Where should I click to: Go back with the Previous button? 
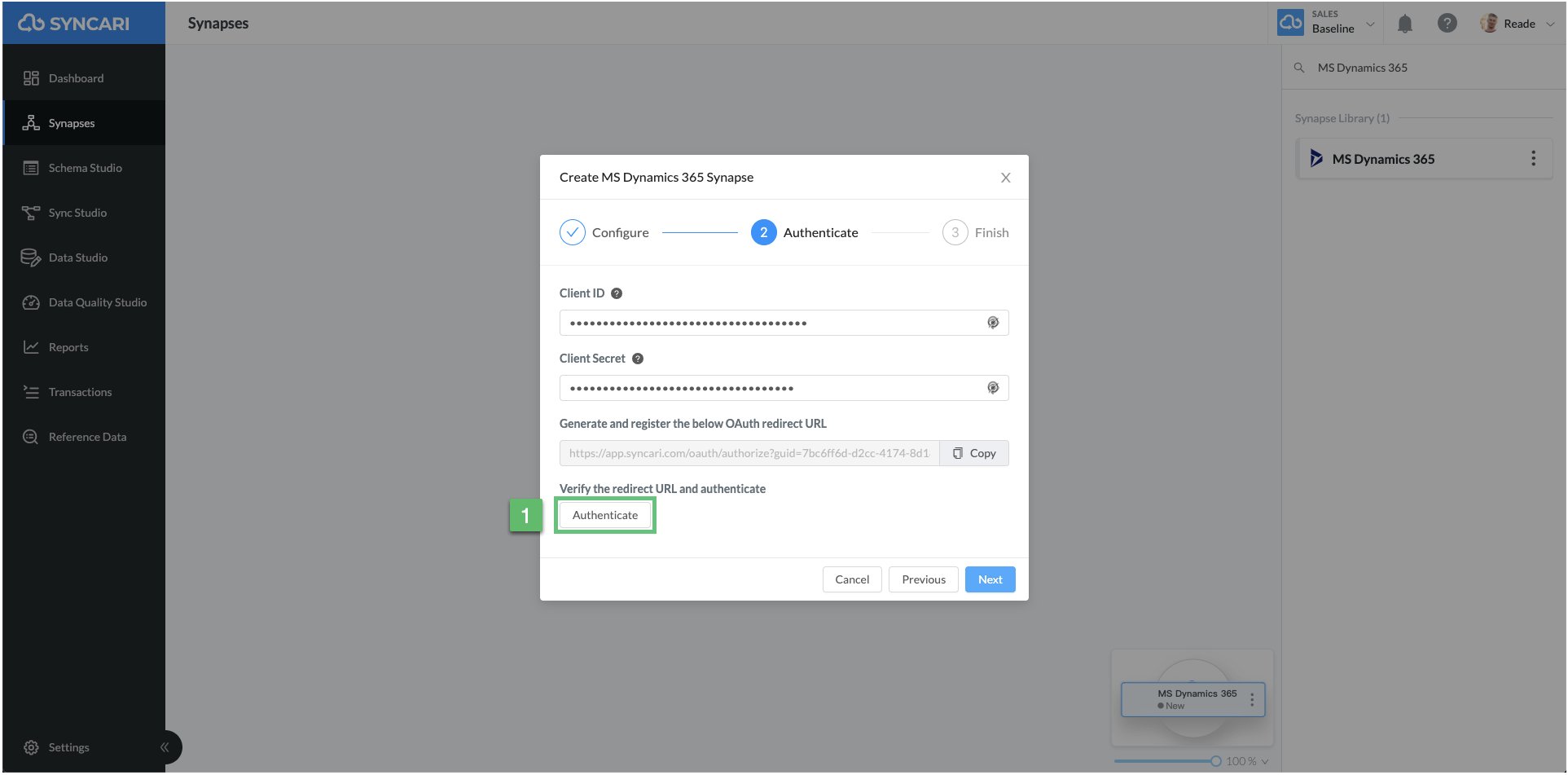[924, 579]
